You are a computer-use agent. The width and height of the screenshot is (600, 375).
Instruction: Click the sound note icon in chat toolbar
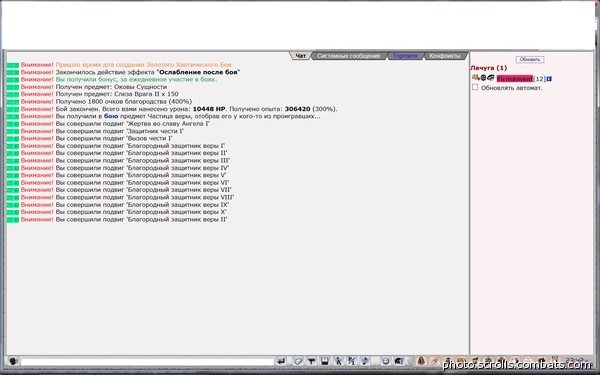point(365,361)
